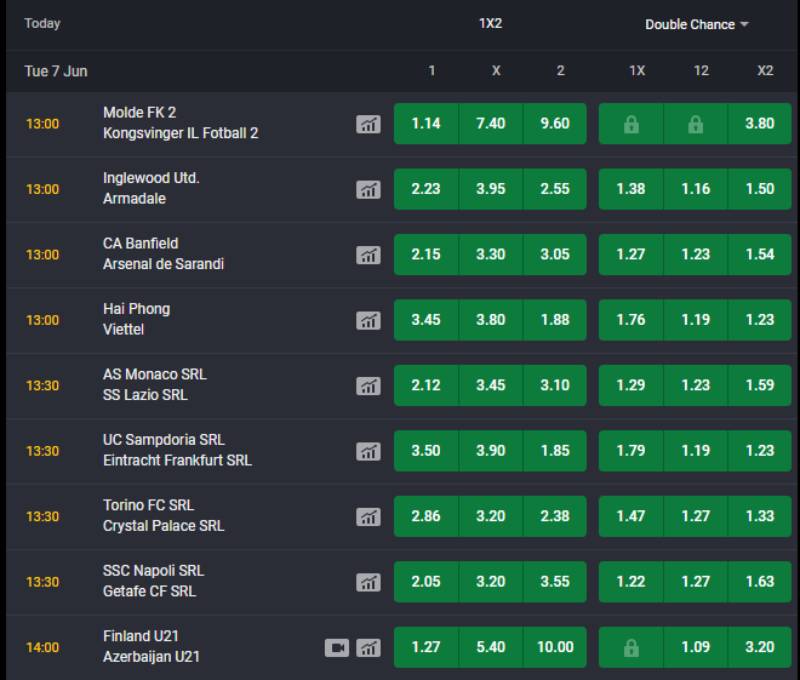Click the 13:30 time for UC Sampdoria SRL
The width and height of the screenshot is (800, 680).
[40, 450]
